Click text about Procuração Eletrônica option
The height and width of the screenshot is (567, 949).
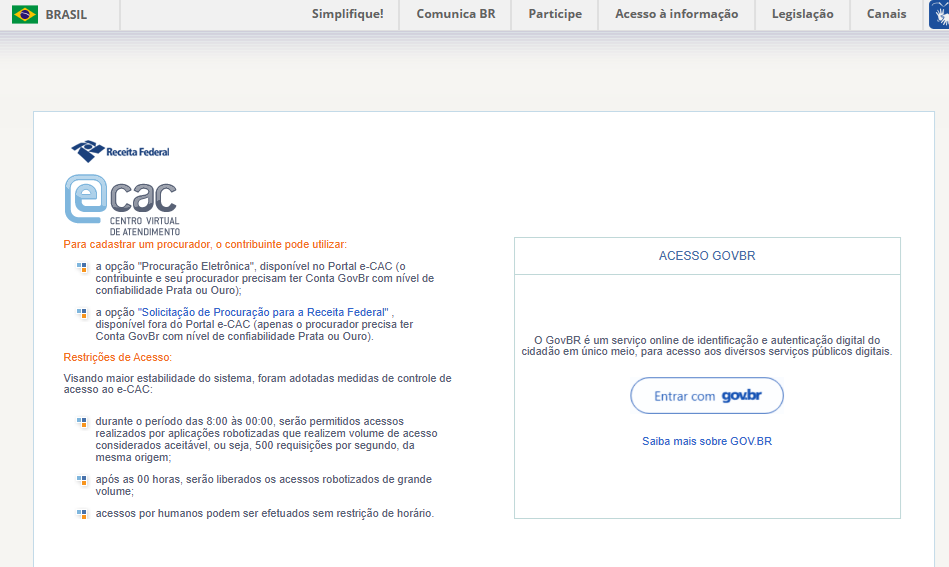264,278
